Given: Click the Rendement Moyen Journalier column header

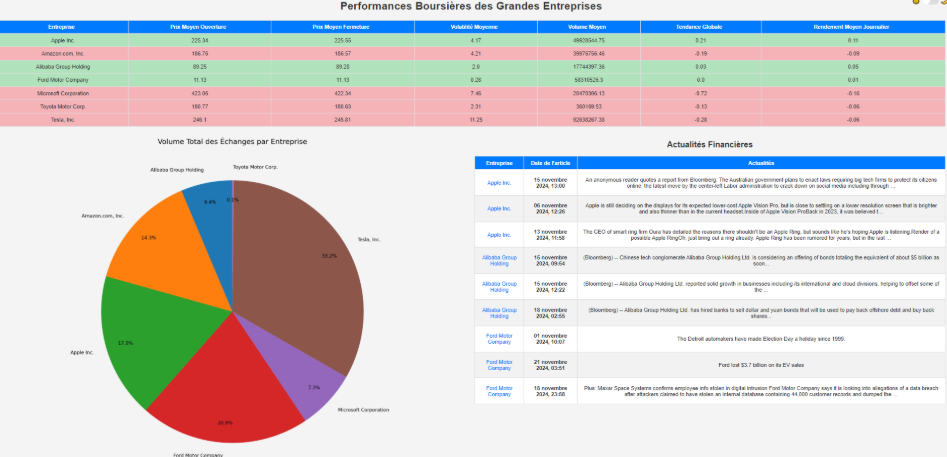Looking at the screenshot, I should [x=854, y=27].
